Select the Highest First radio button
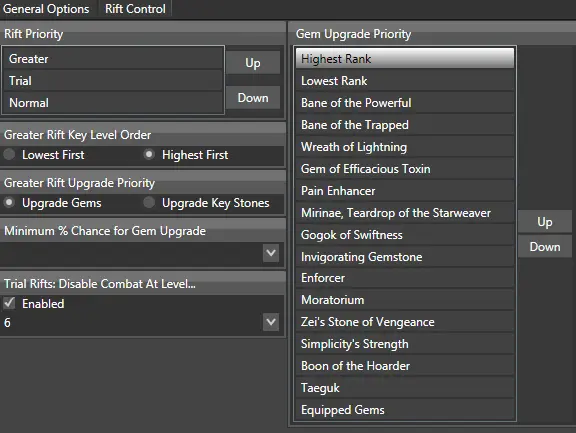The width and height of the screenshot is (576, 433). [x=149, y=154]
